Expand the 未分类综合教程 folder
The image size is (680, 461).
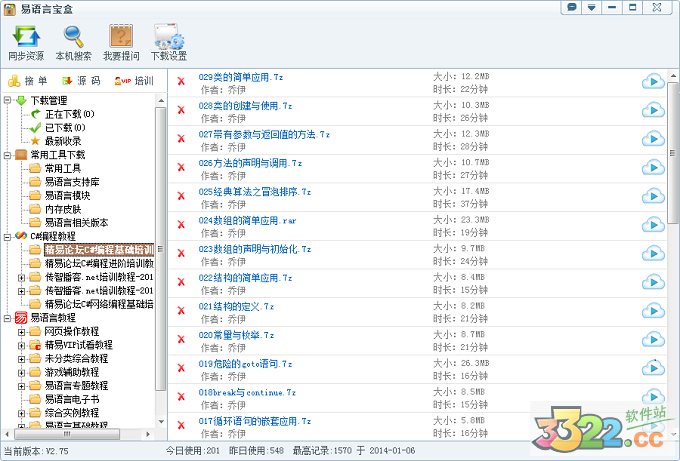(x=21, y=359)
